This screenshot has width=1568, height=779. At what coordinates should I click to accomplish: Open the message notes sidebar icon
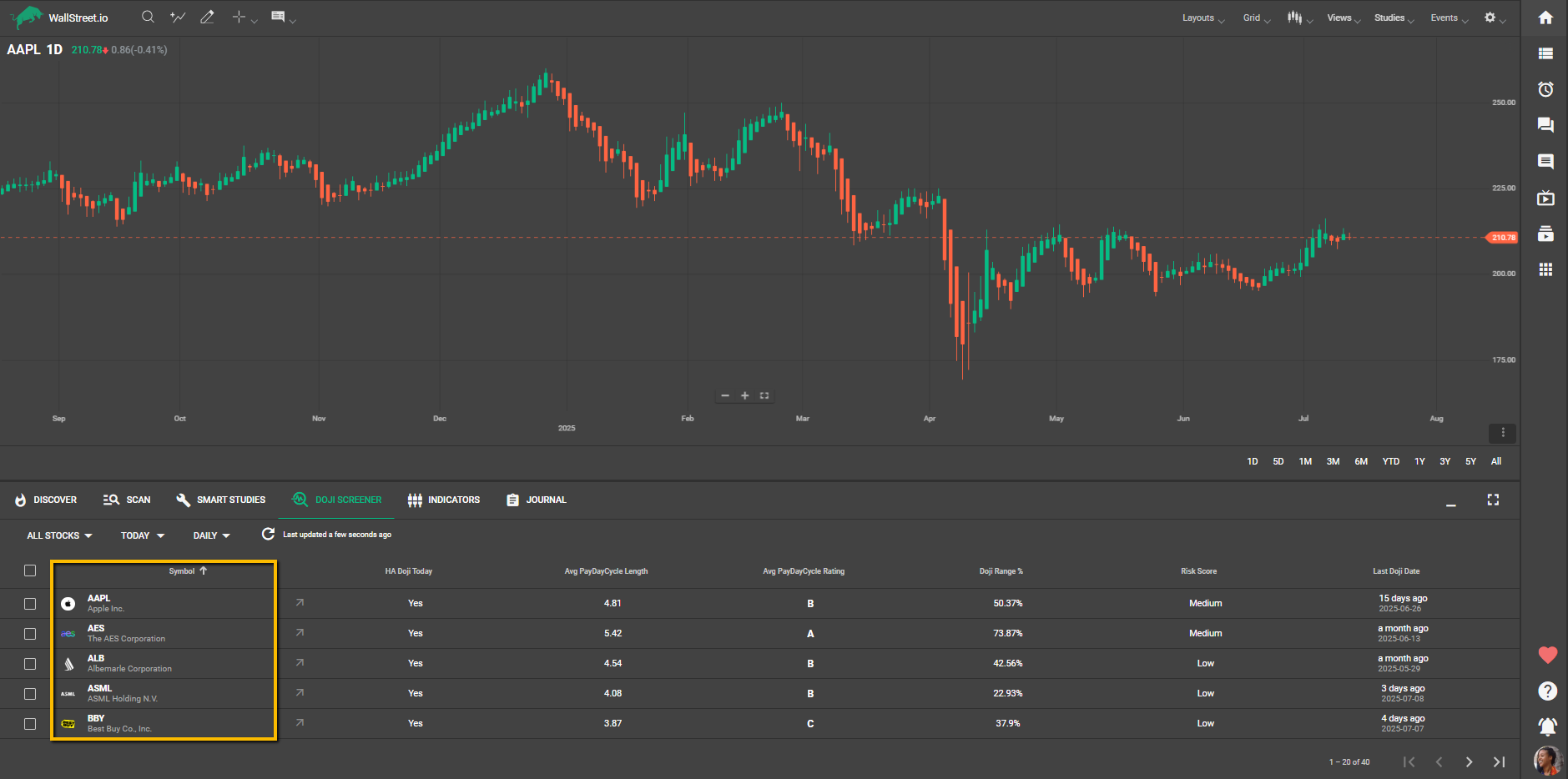point(1545,161)
